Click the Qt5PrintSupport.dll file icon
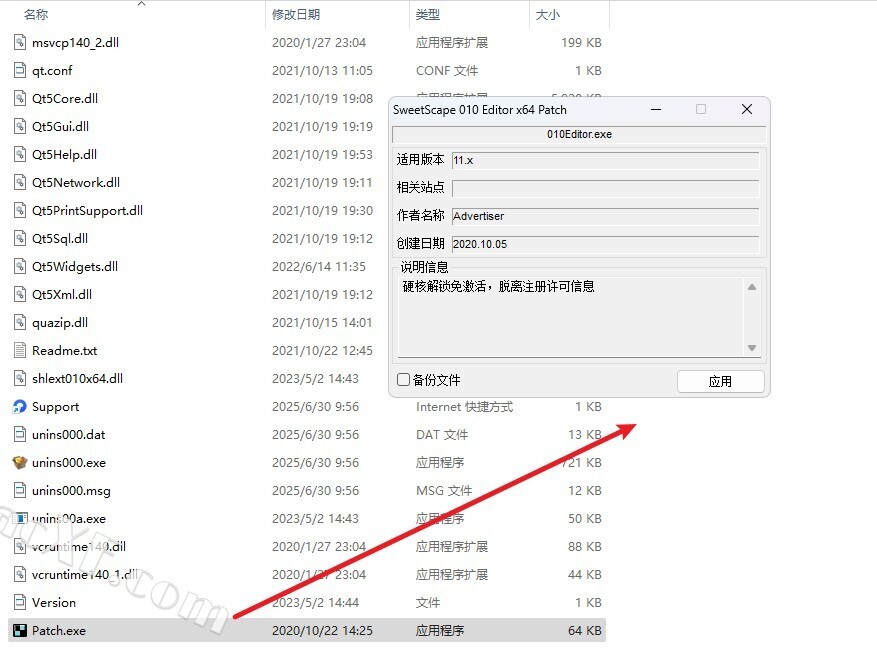 (20, 210)
